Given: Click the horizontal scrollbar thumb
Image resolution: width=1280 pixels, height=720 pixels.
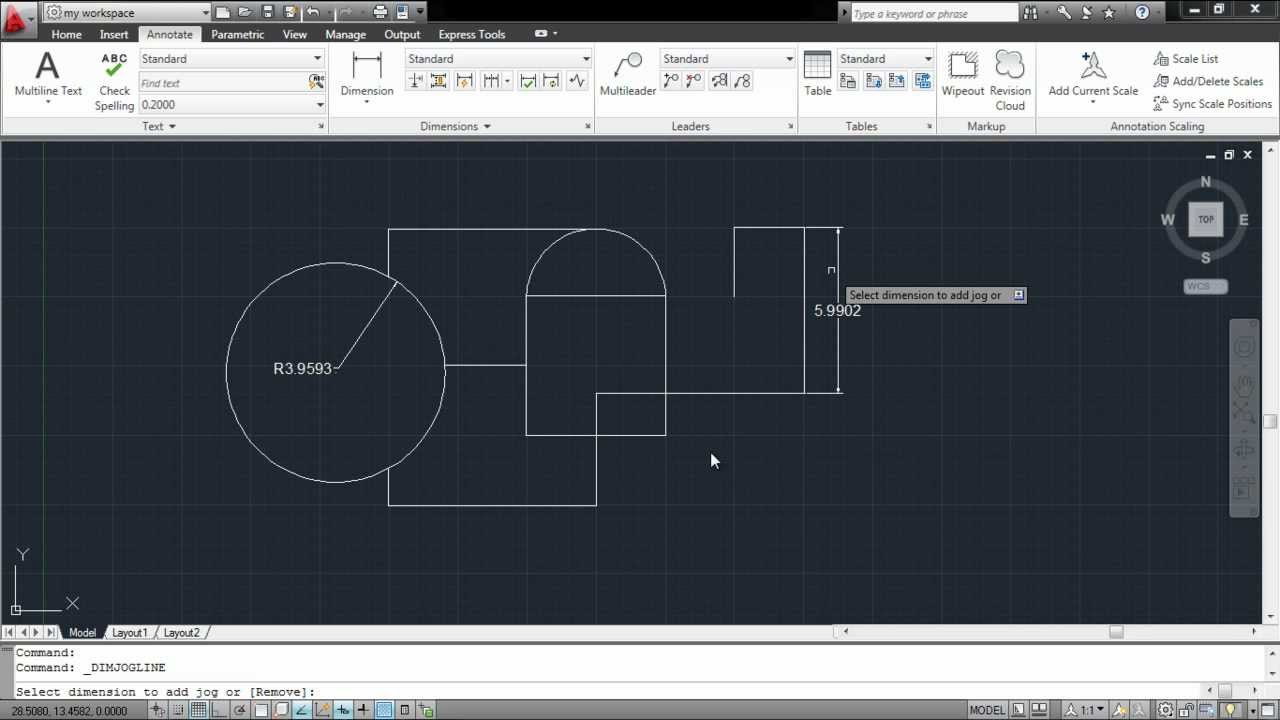Looking at the screenshot, I should (1116, 631).
